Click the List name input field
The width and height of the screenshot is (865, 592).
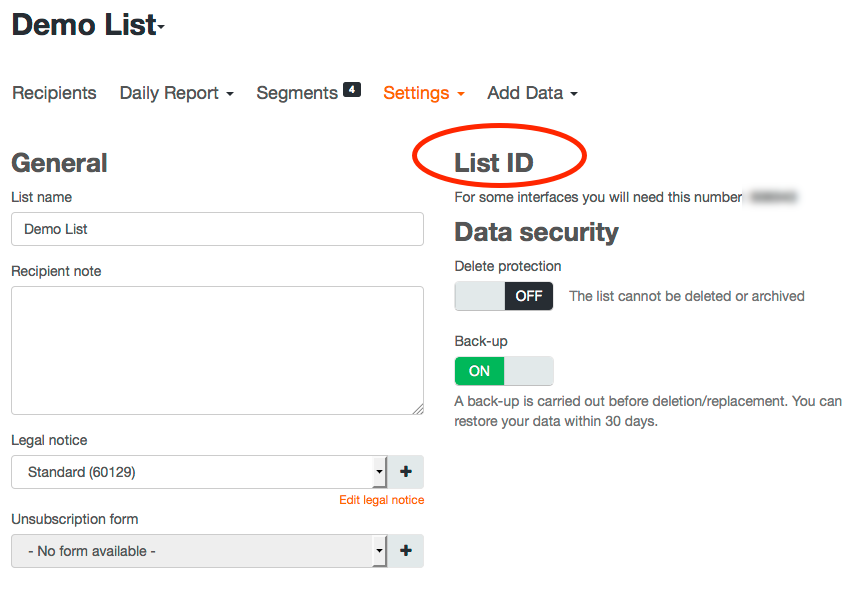[x=217, y=229]
